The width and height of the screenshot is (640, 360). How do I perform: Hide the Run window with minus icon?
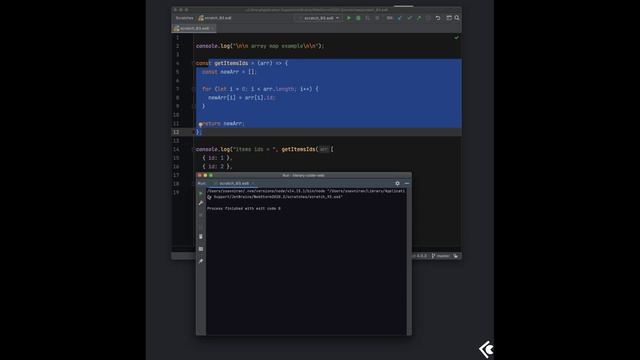(407, 183)
